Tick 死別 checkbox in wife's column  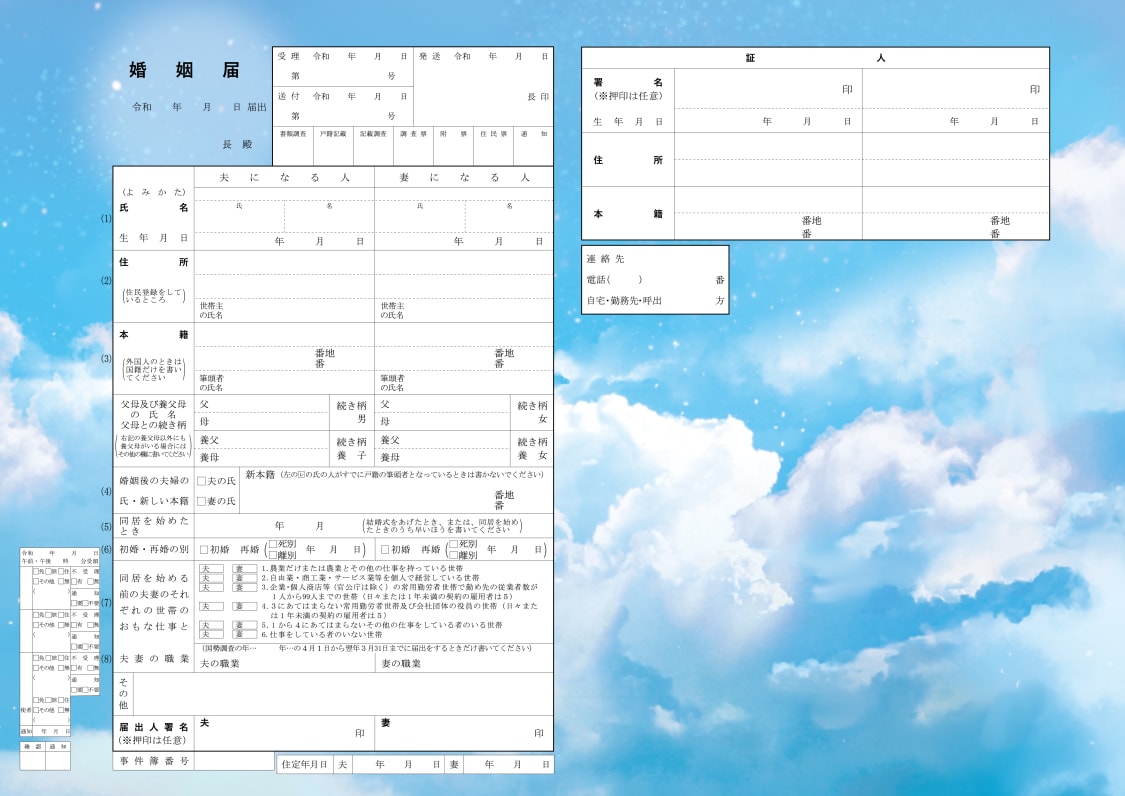[x=453, y=544]
